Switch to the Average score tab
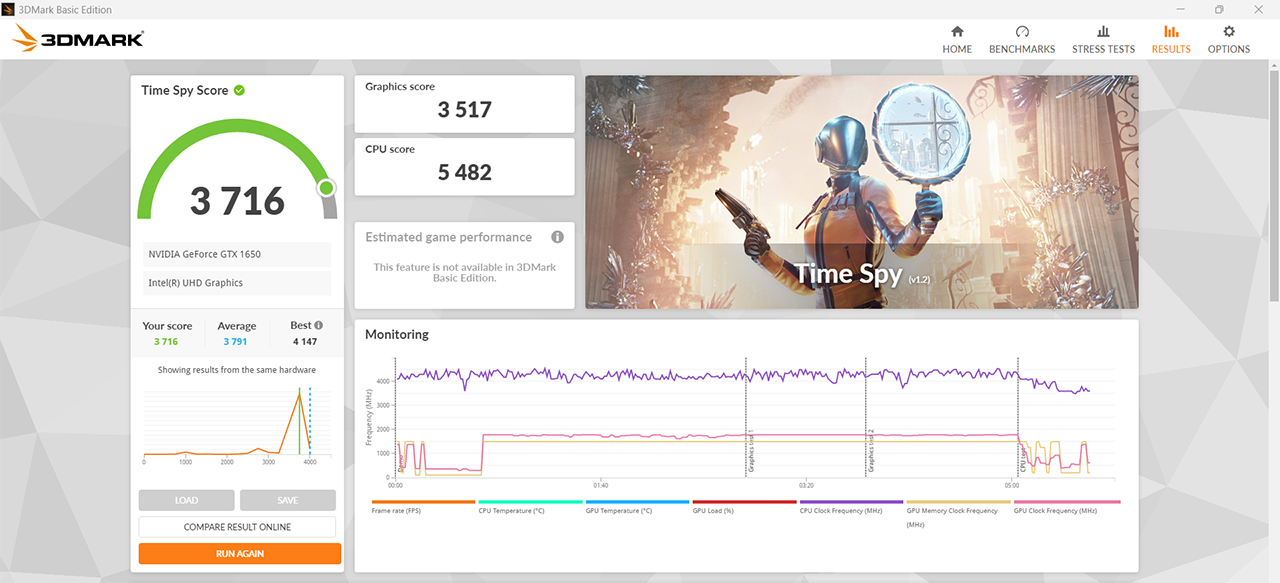 [237, 332]
